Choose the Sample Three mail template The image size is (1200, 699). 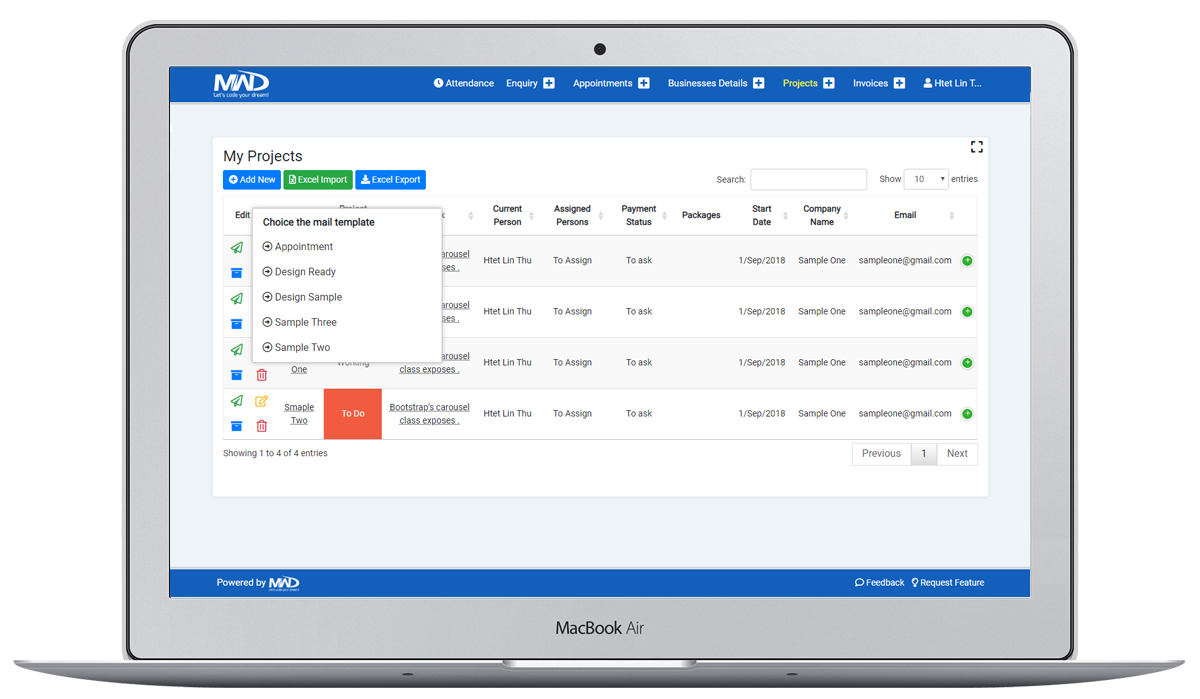coord(305,323)
